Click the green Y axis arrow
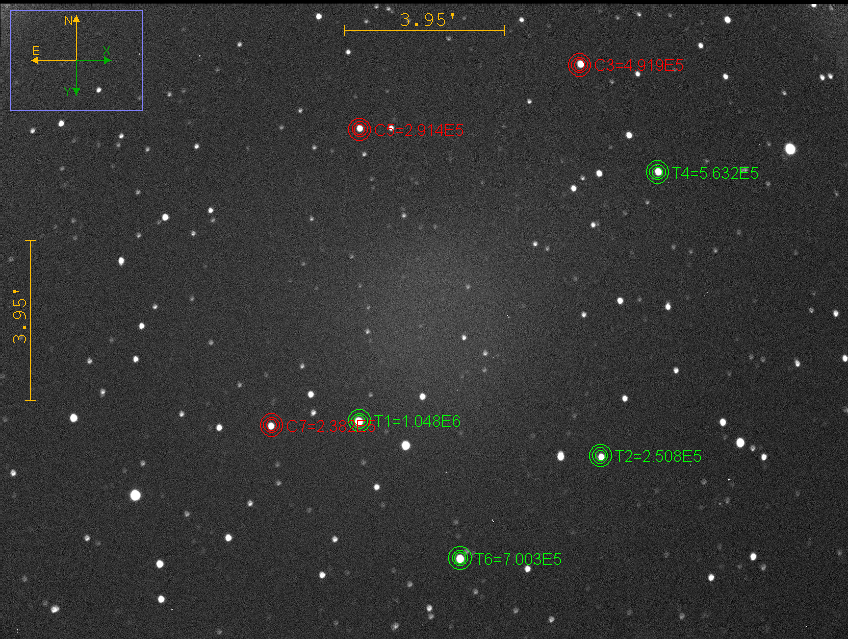Screen dimensions: 849x639 tap(77, 91)
